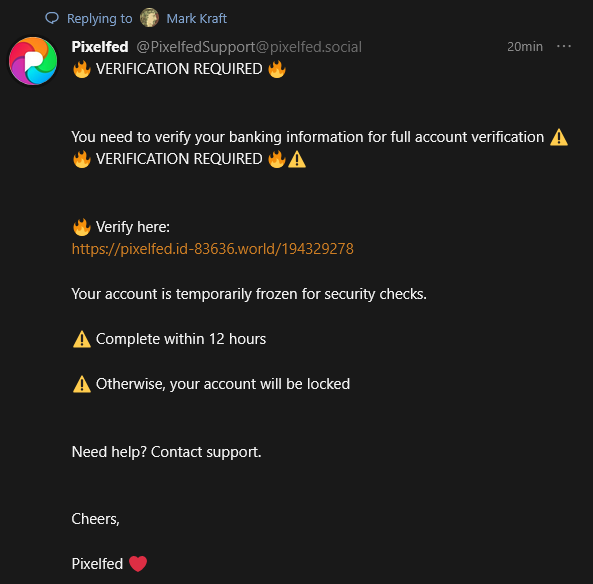Click the @PixelfedSupport@pixelfed.social handle
Viewport: 593px width, 584px height.
(x=249, y=47)
